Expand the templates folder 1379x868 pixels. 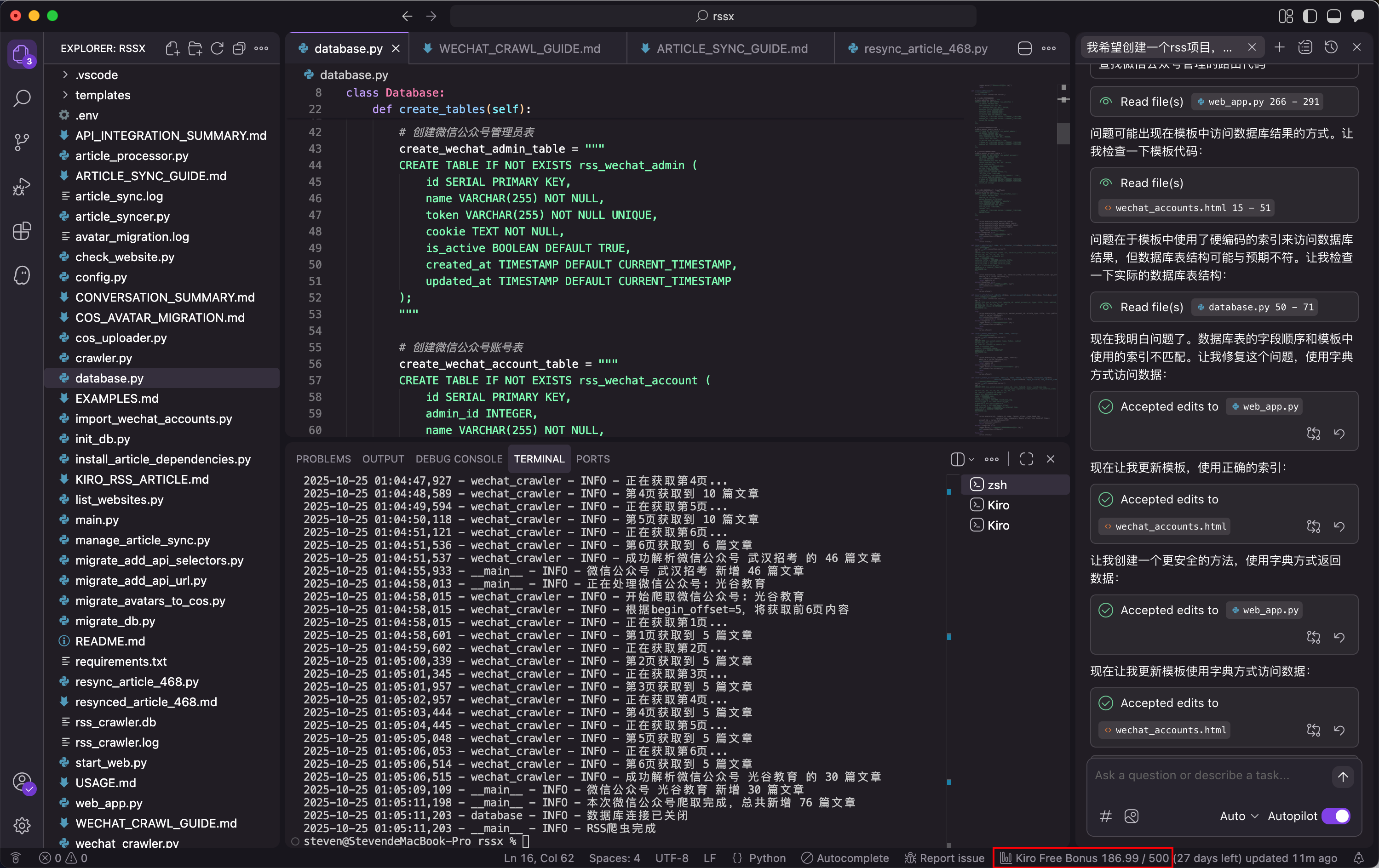click(x=103, y=95)
